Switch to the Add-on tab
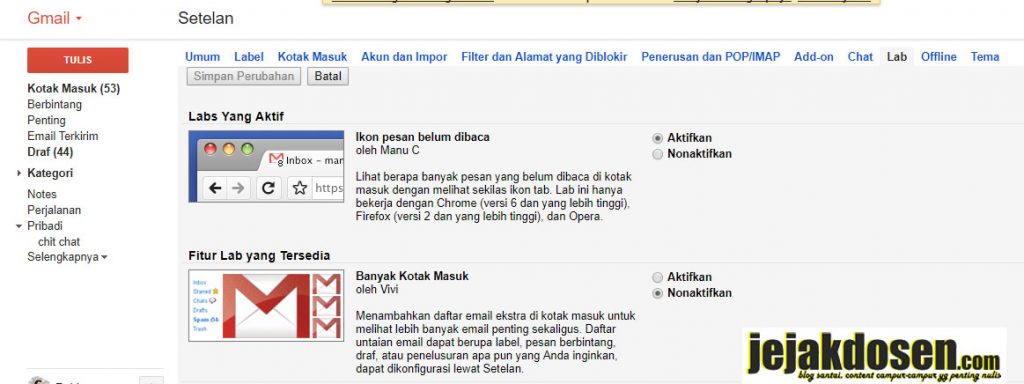 (x=814, y=57)
